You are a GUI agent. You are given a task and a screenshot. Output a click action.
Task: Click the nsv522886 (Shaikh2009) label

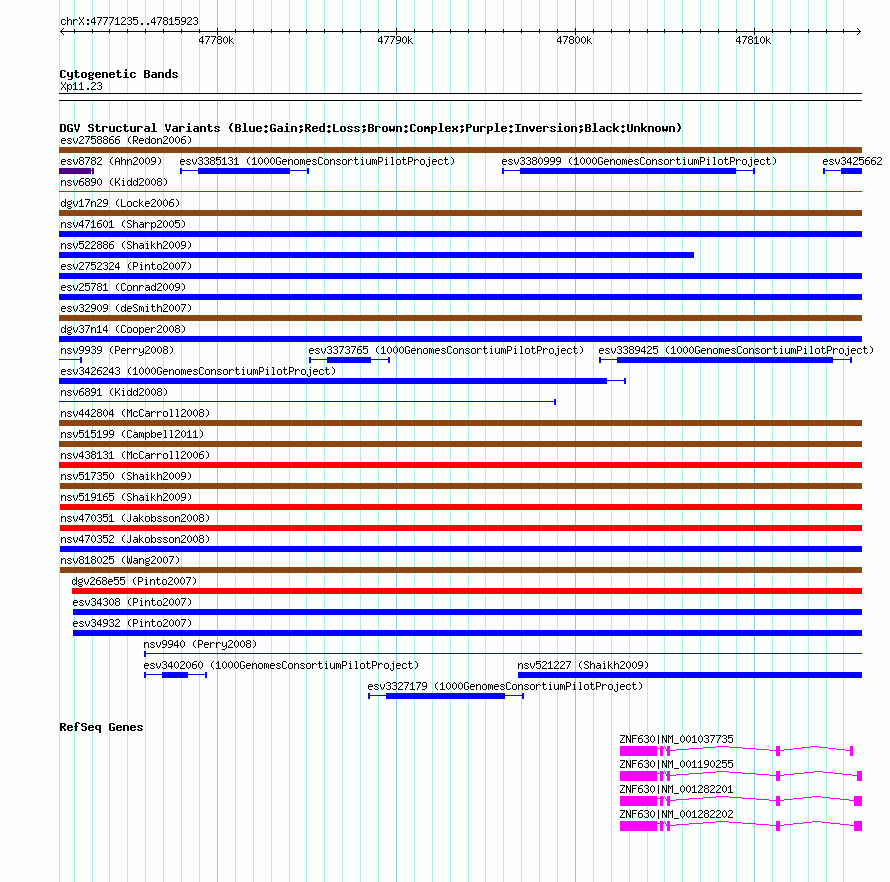126,245
